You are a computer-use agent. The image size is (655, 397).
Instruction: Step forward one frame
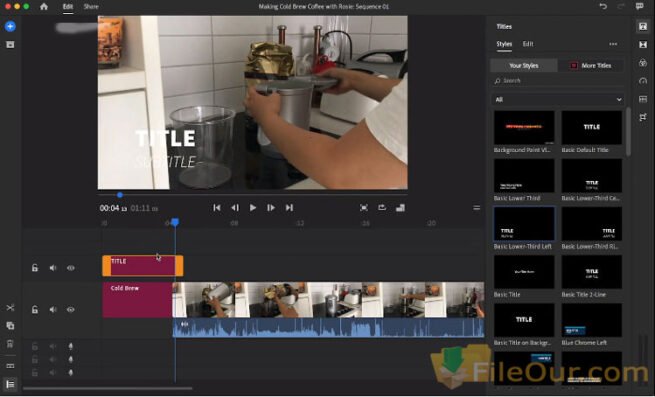(x=271, y=208)
